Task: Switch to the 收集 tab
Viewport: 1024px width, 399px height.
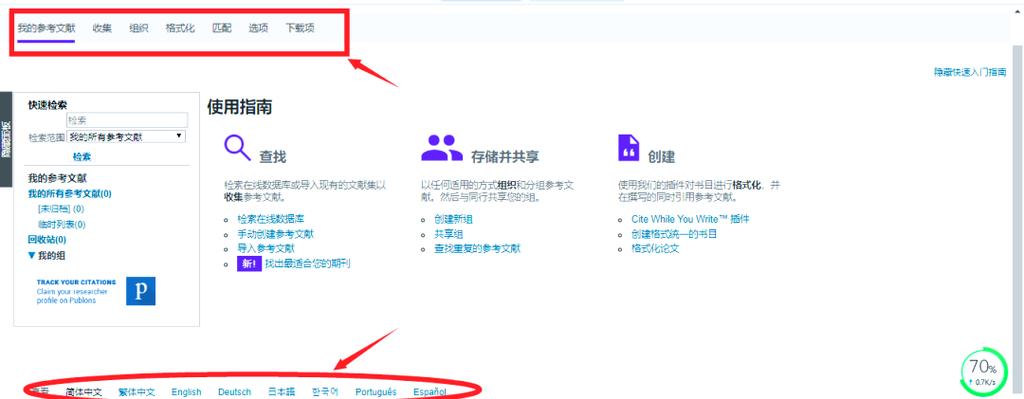Action: (102, 28)
